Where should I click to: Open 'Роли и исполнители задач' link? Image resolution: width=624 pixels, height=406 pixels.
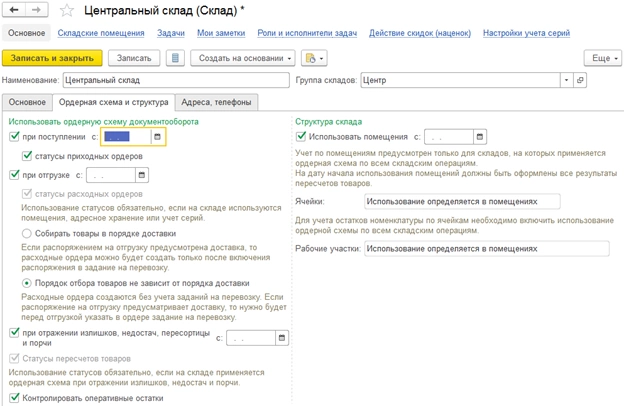307,33
